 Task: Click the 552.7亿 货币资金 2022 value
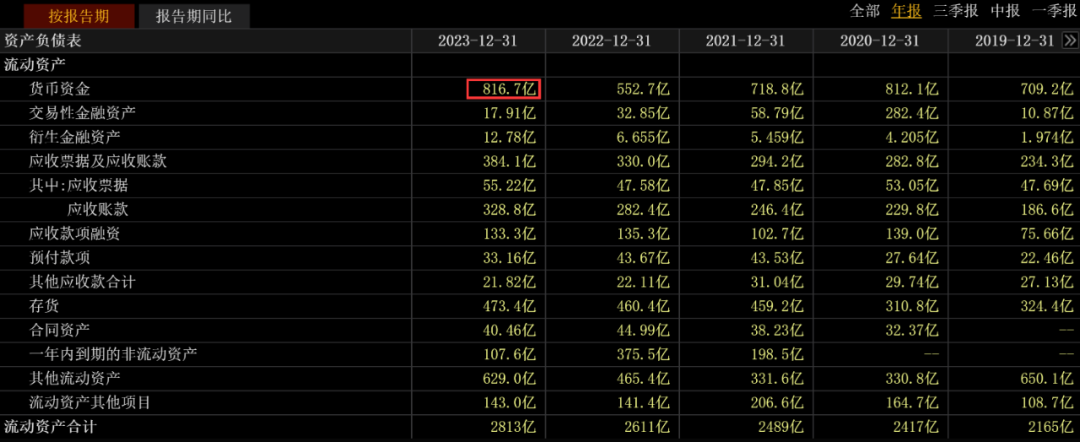643,90
